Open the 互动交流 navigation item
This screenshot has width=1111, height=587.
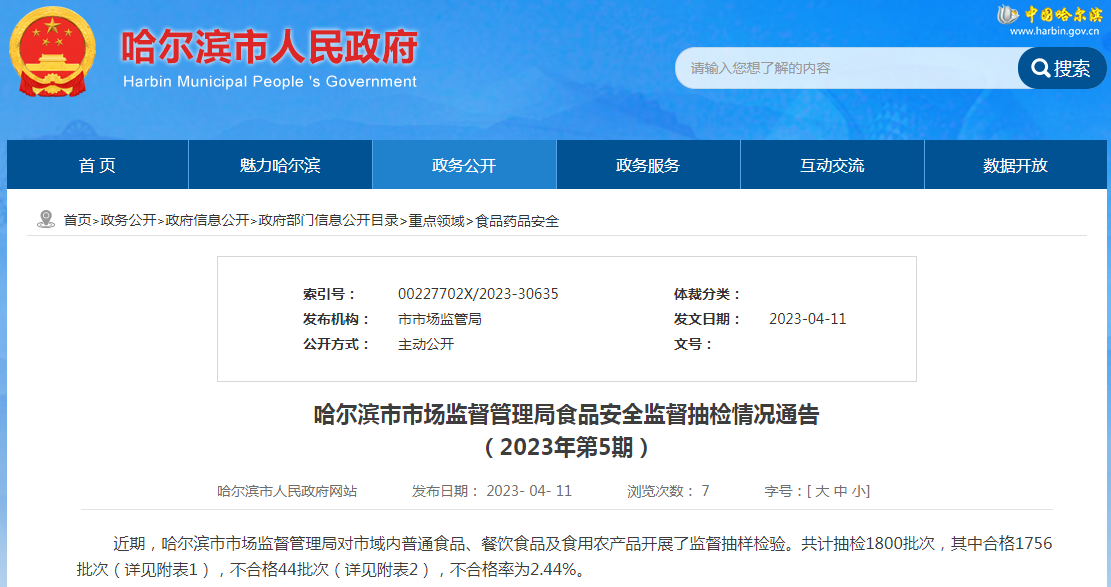832,165
